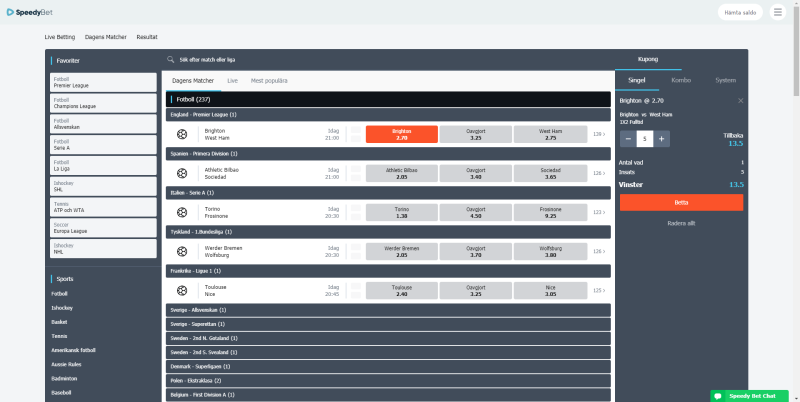Select Frosinone 9.25 odds

[551, 212]
